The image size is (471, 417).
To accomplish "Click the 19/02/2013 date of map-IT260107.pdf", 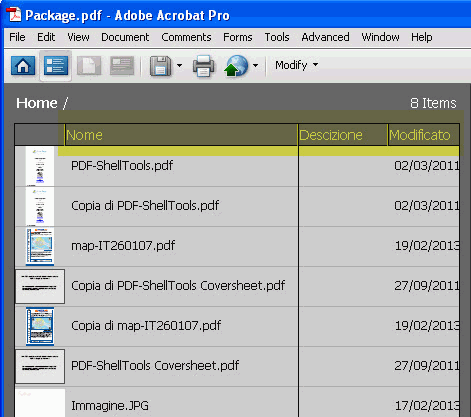I will pos(427,246).
